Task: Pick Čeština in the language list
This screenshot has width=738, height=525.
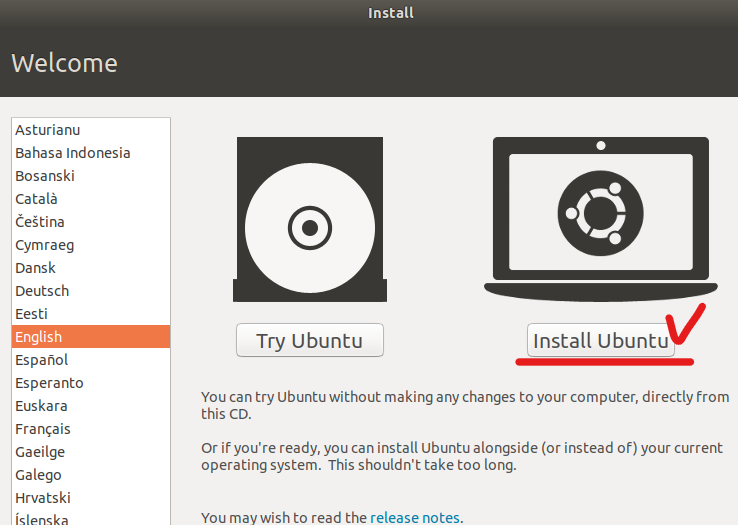Action: click(91, 222)
